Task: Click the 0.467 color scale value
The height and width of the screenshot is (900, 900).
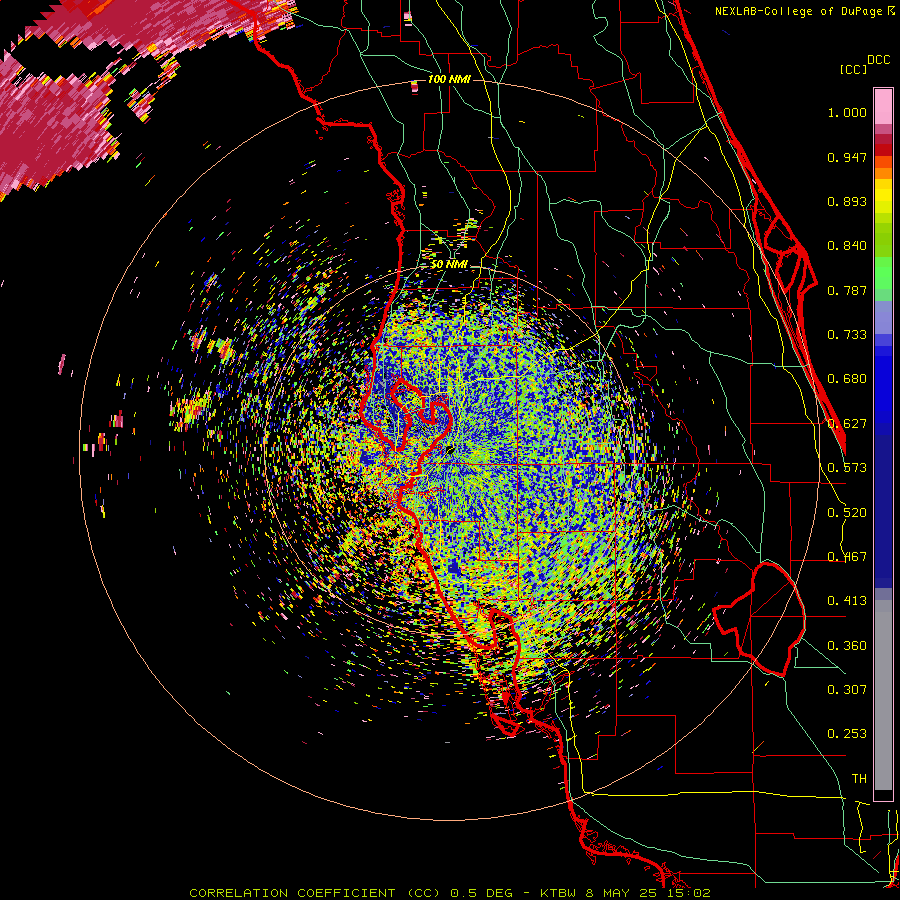Action: coord(847,557)
